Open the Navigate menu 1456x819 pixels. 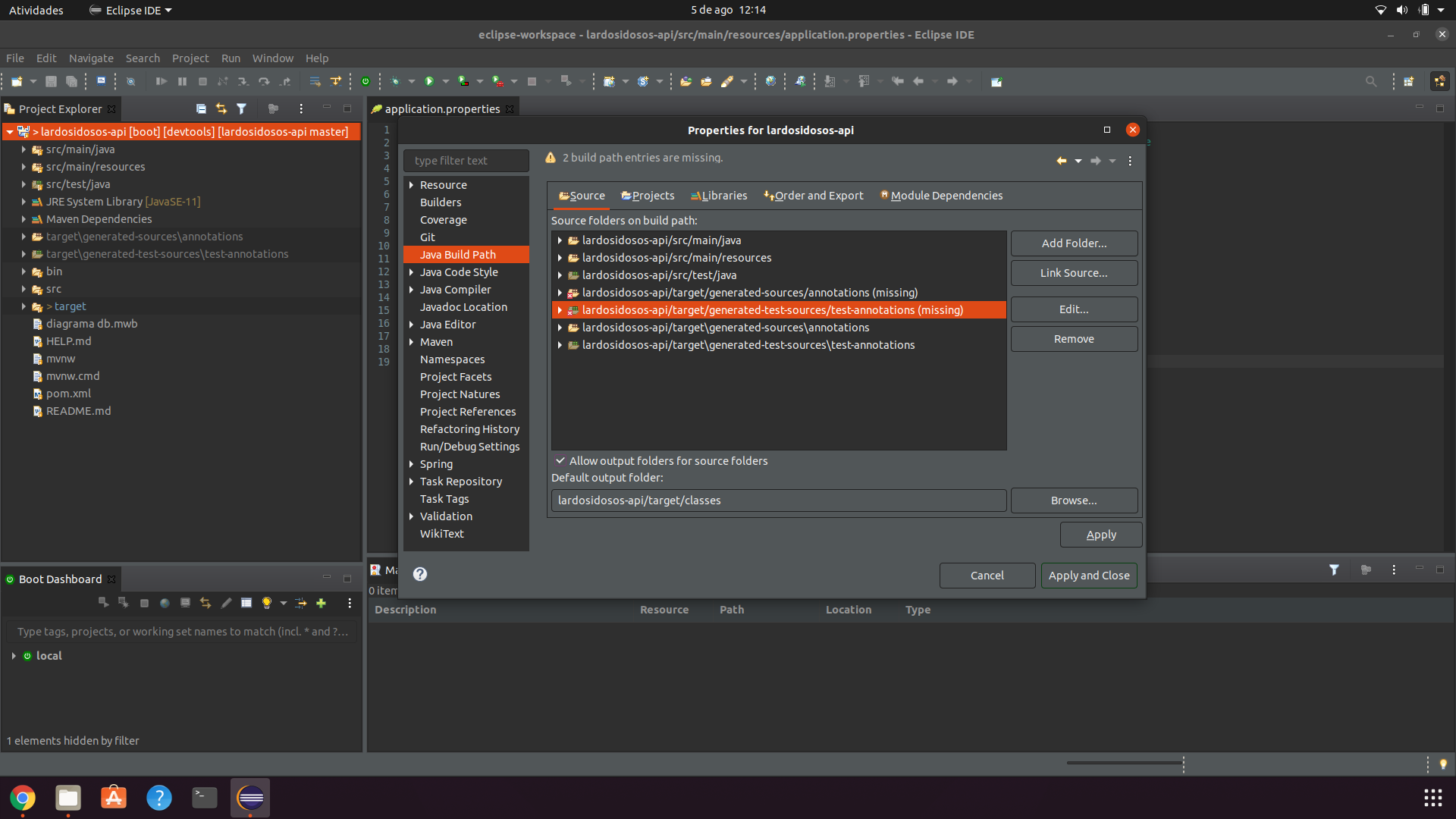90,58
